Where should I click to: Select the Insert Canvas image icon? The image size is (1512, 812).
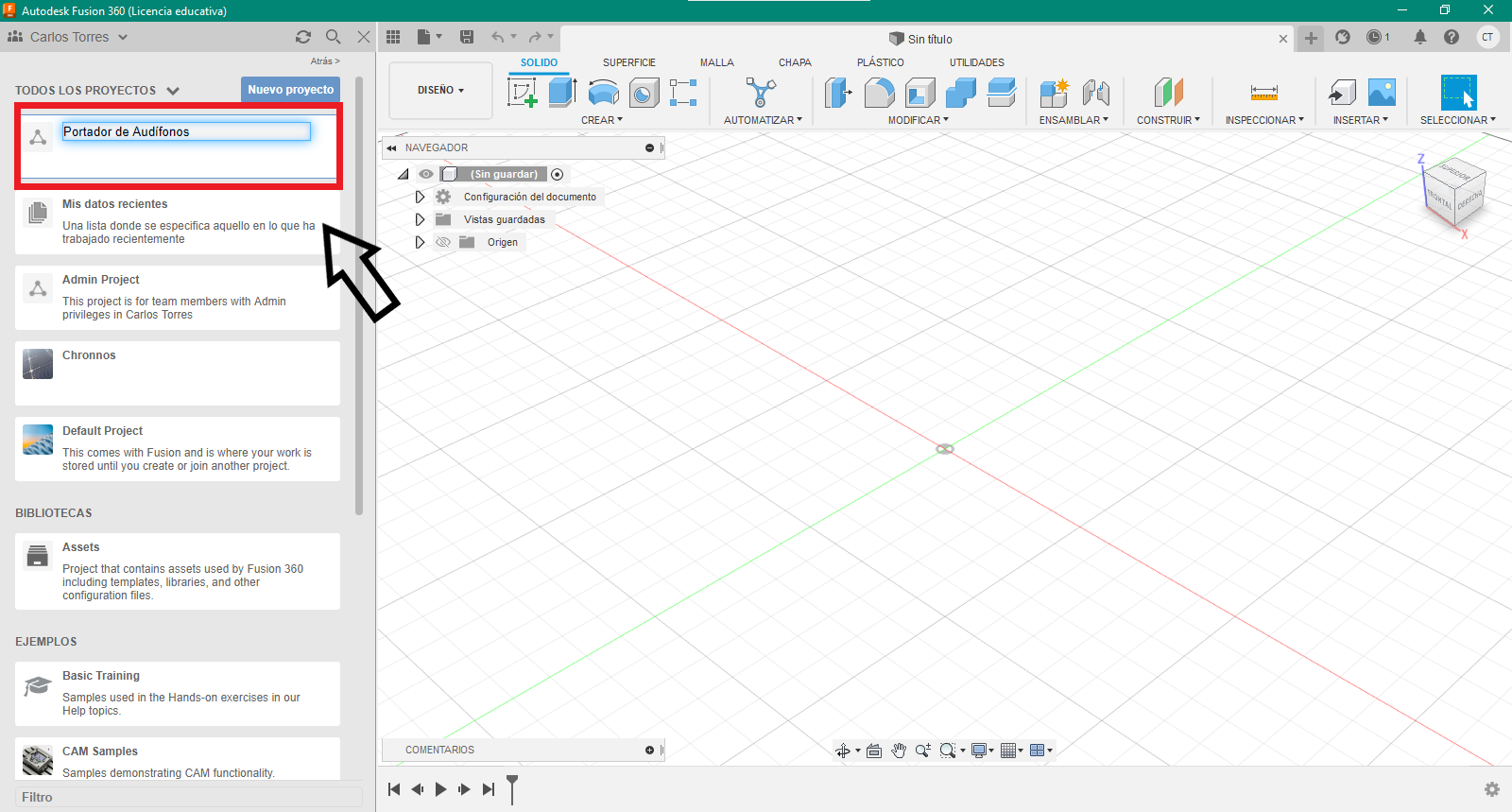click(1382, 93)
